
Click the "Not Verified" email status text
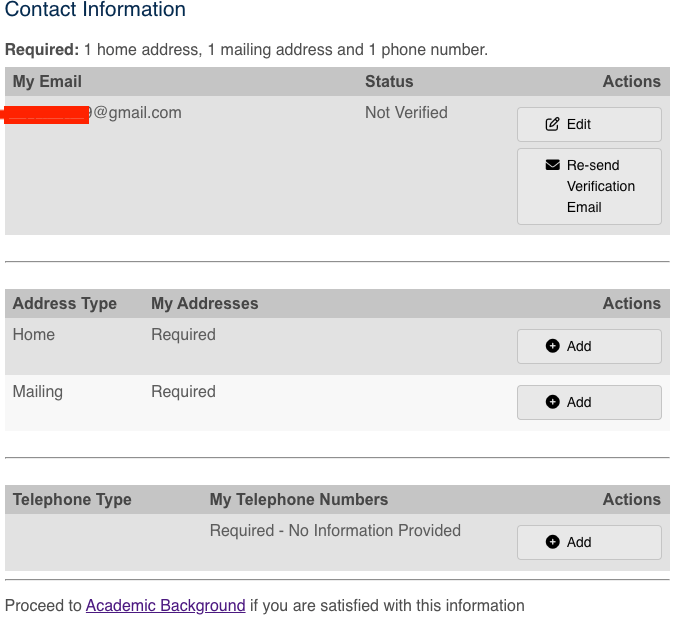point(406,112)
